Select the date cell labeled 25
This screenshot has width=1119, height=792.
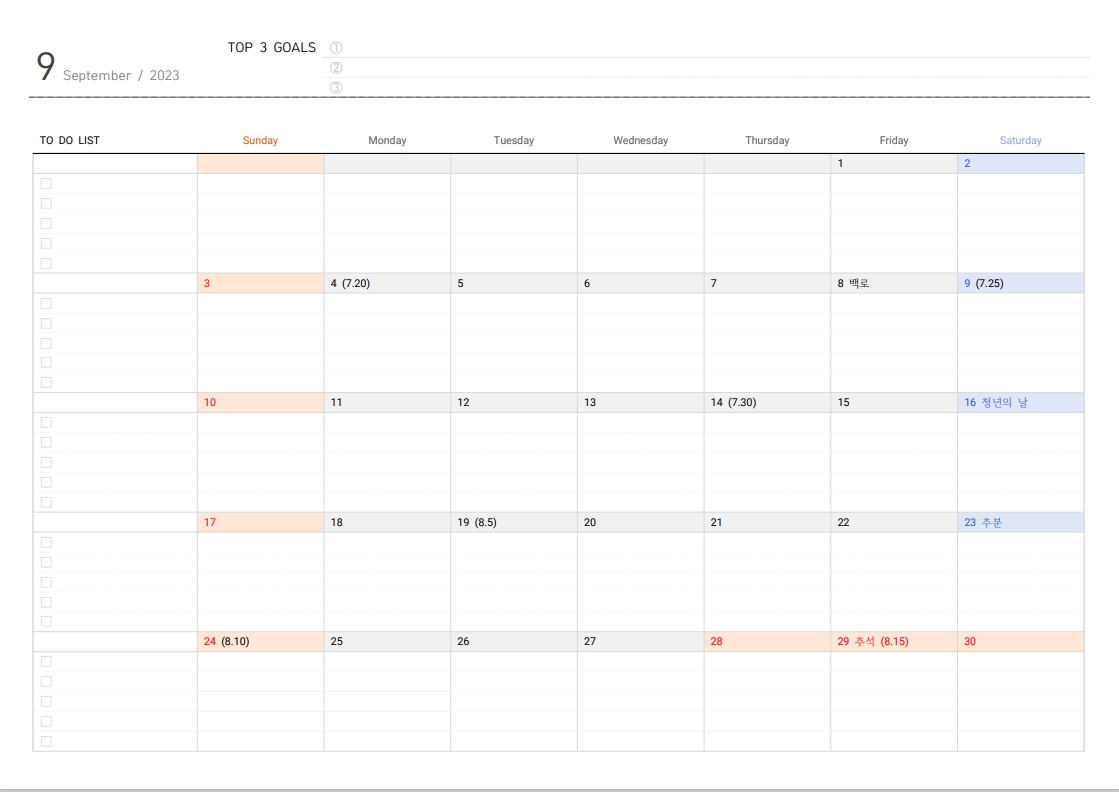388,641
